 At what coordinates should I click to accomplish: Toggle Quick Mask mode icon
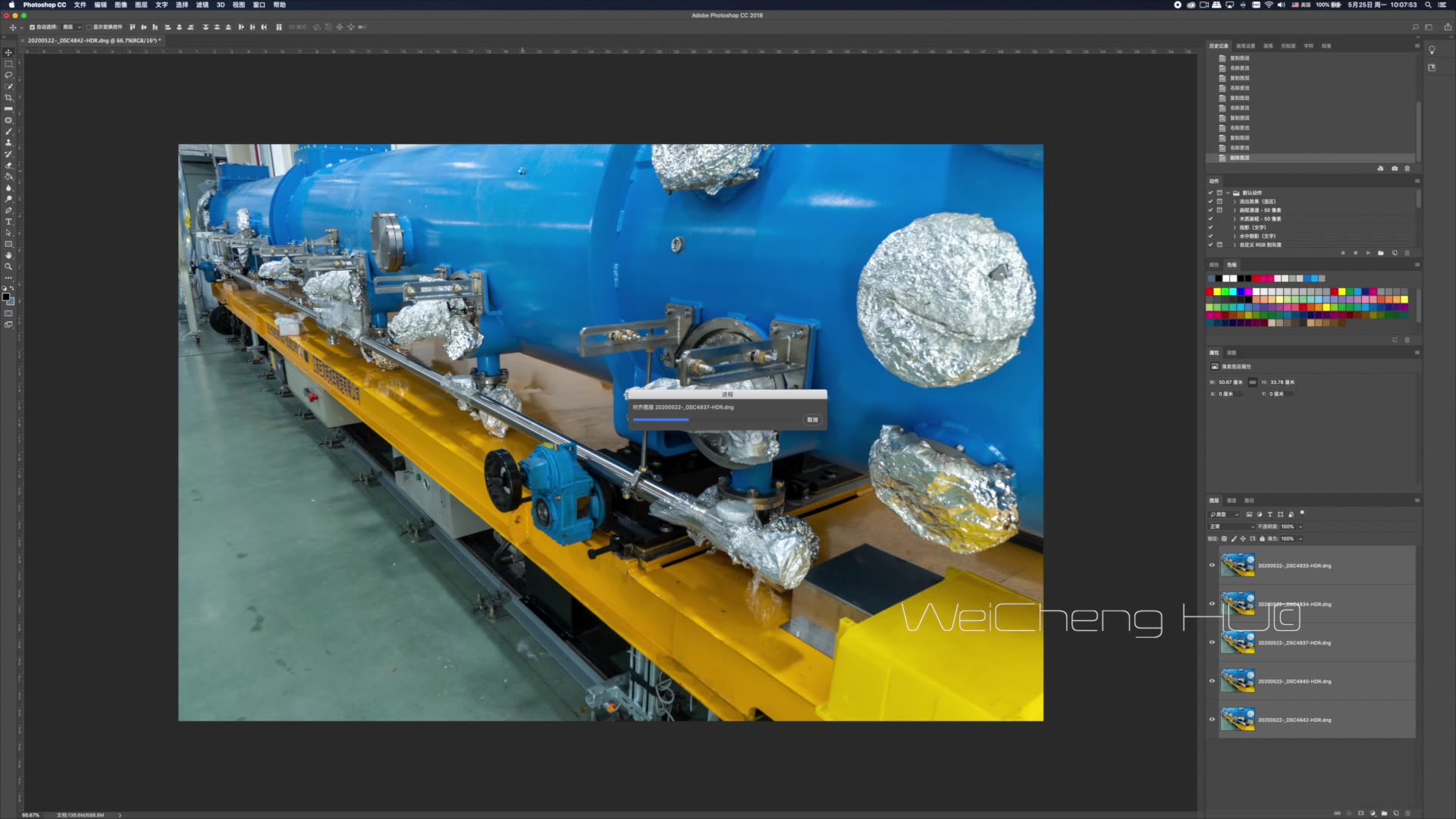click(8, 313)
